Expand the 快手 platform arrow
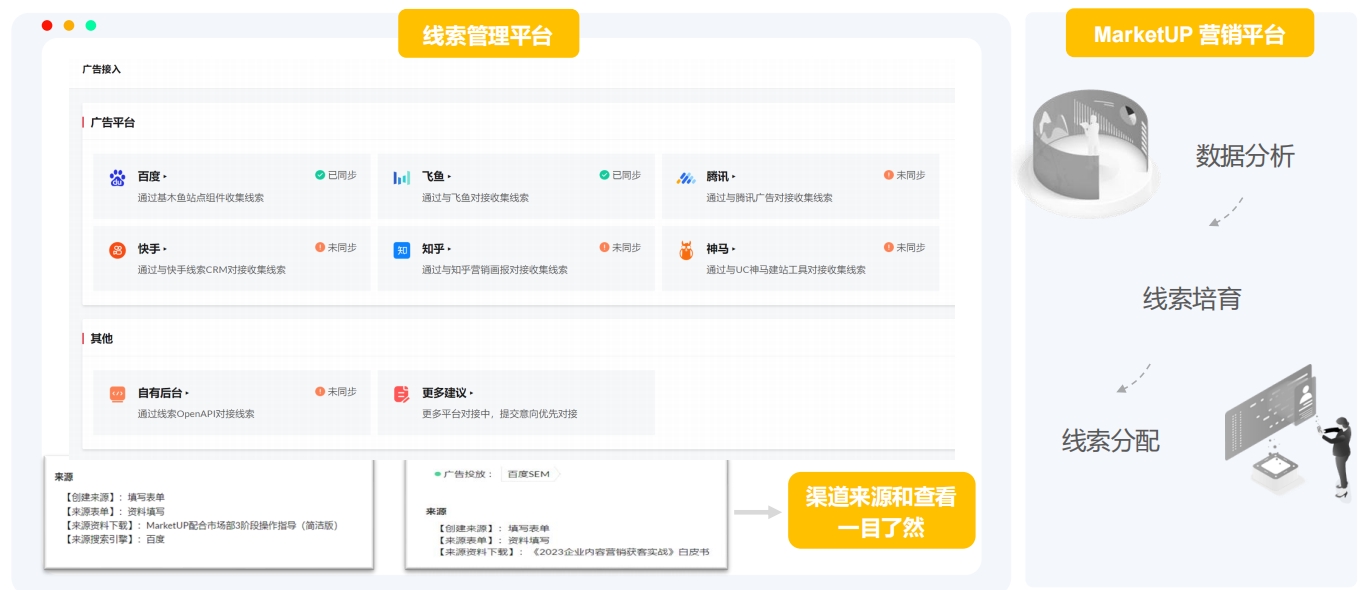 click(165, 249)
